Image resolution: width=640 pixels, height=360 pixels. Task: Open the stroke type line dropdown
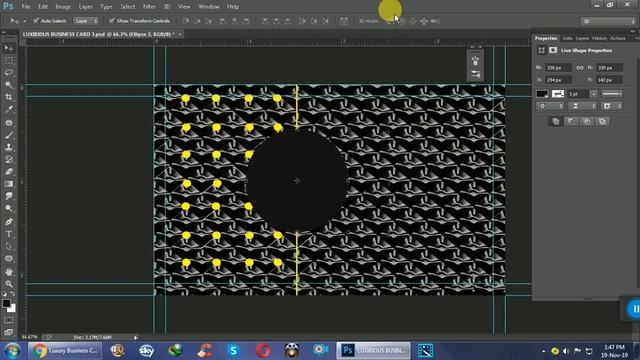click(612, 94)
